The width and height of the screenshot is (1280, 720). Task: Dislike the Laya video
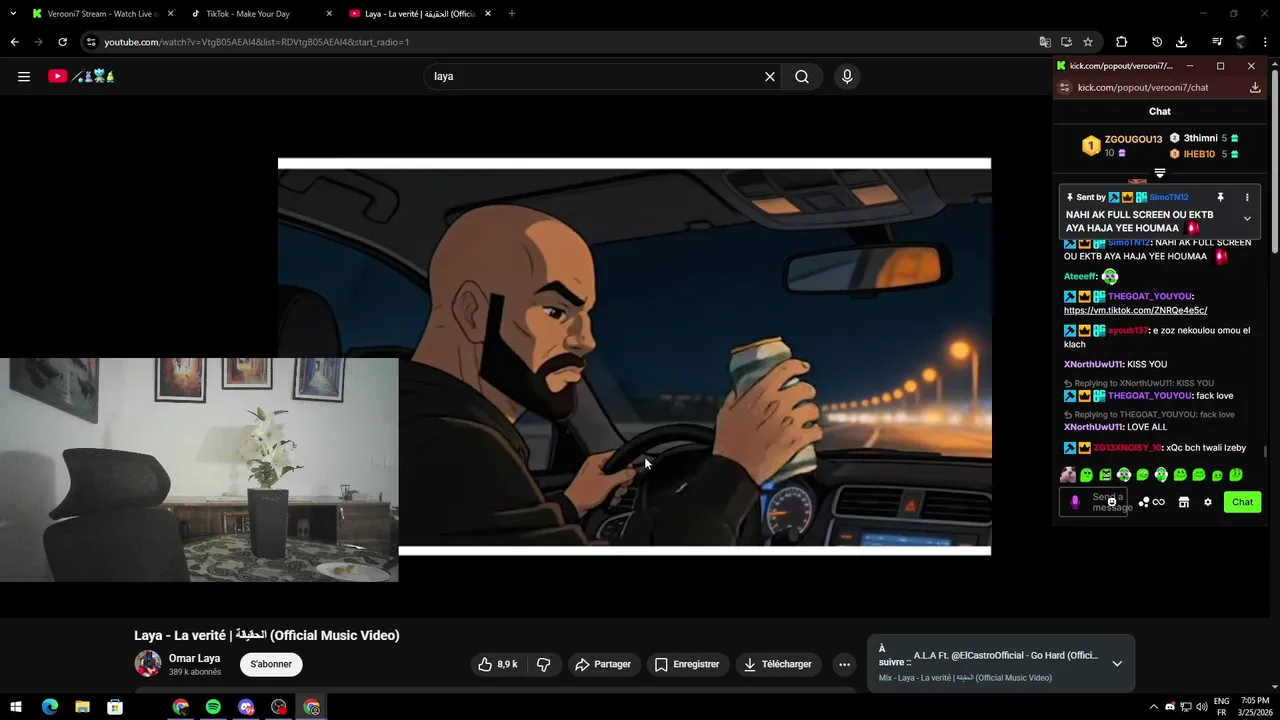(544, 664)
